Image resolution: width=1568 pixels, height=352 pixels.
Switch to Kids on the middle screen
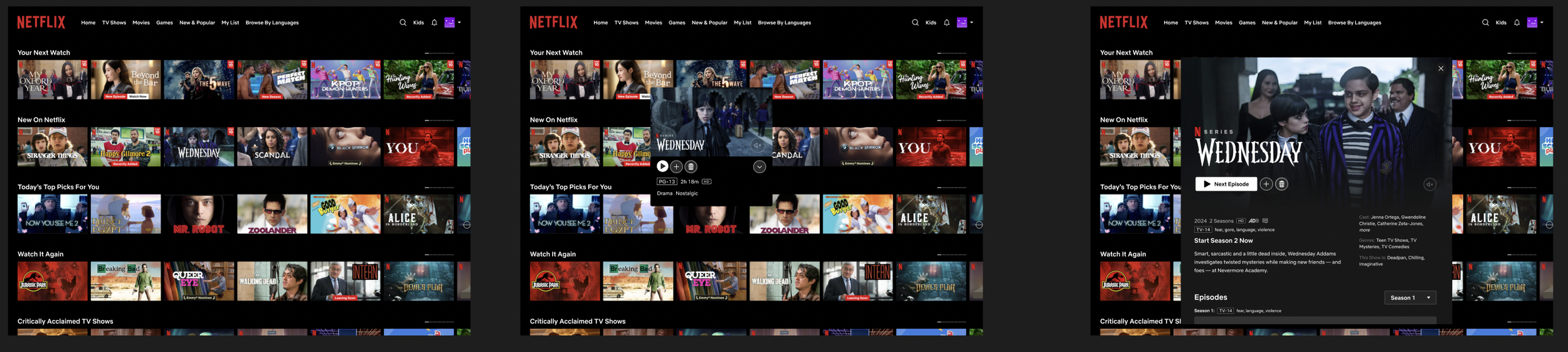pos(931,23)
